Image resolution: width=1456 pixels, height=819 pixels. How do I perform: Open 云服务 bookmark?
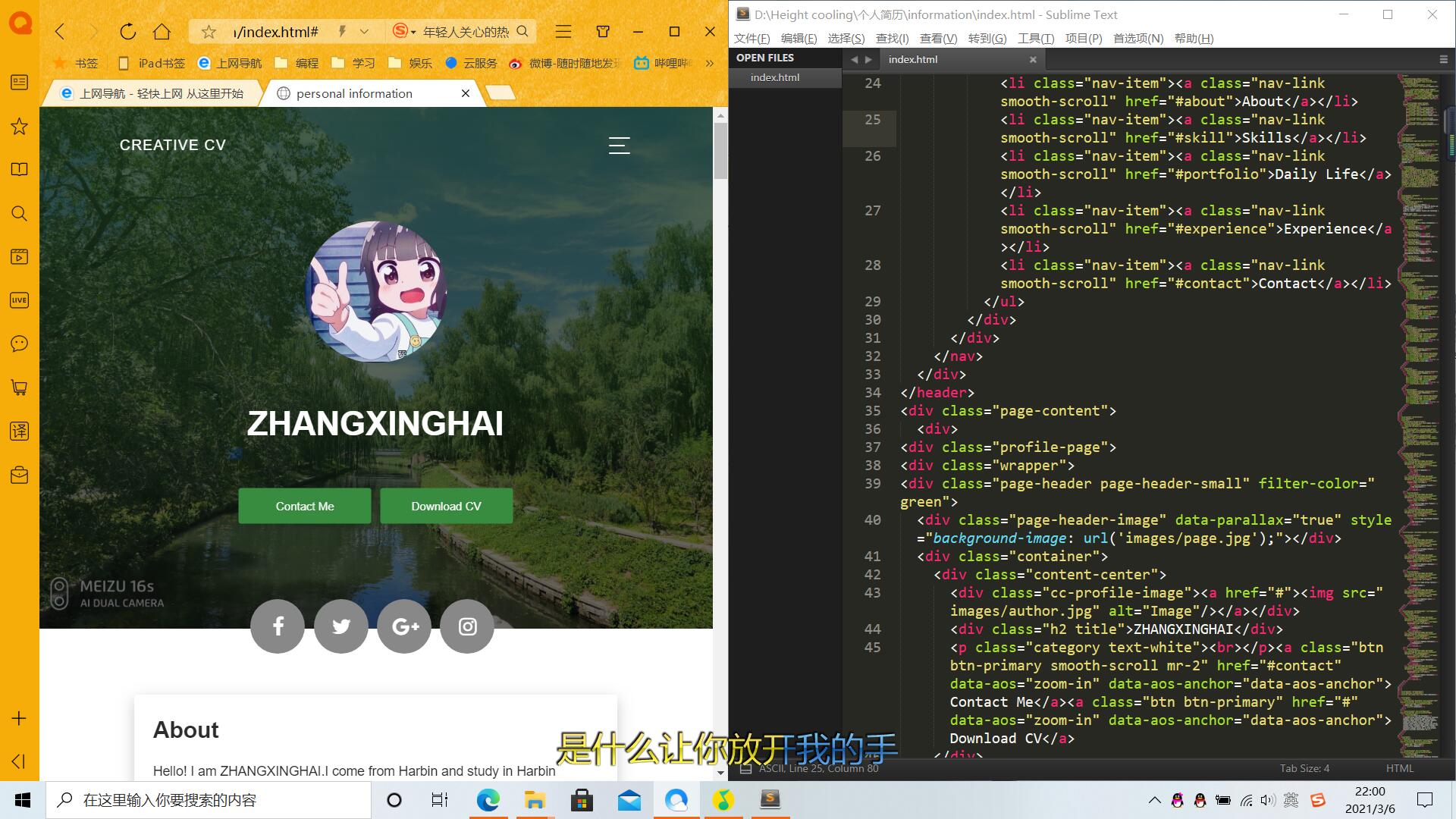[472, 63]
